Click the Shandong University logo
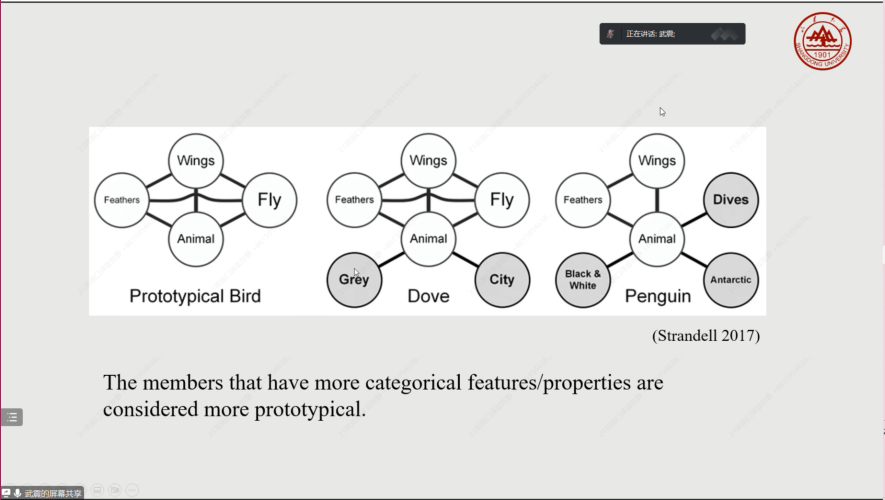 822,41
